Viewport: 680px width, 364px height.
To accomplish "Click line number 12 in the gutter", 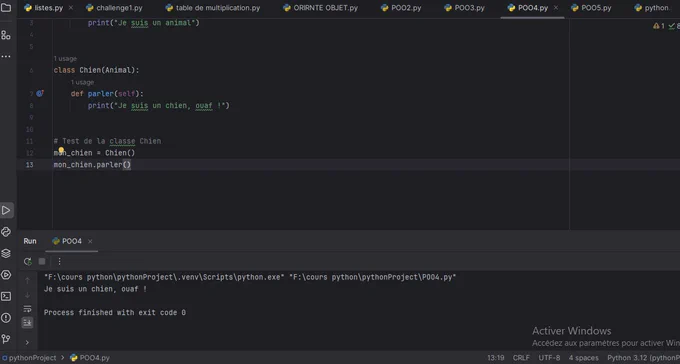I will (x=29, y=153).
